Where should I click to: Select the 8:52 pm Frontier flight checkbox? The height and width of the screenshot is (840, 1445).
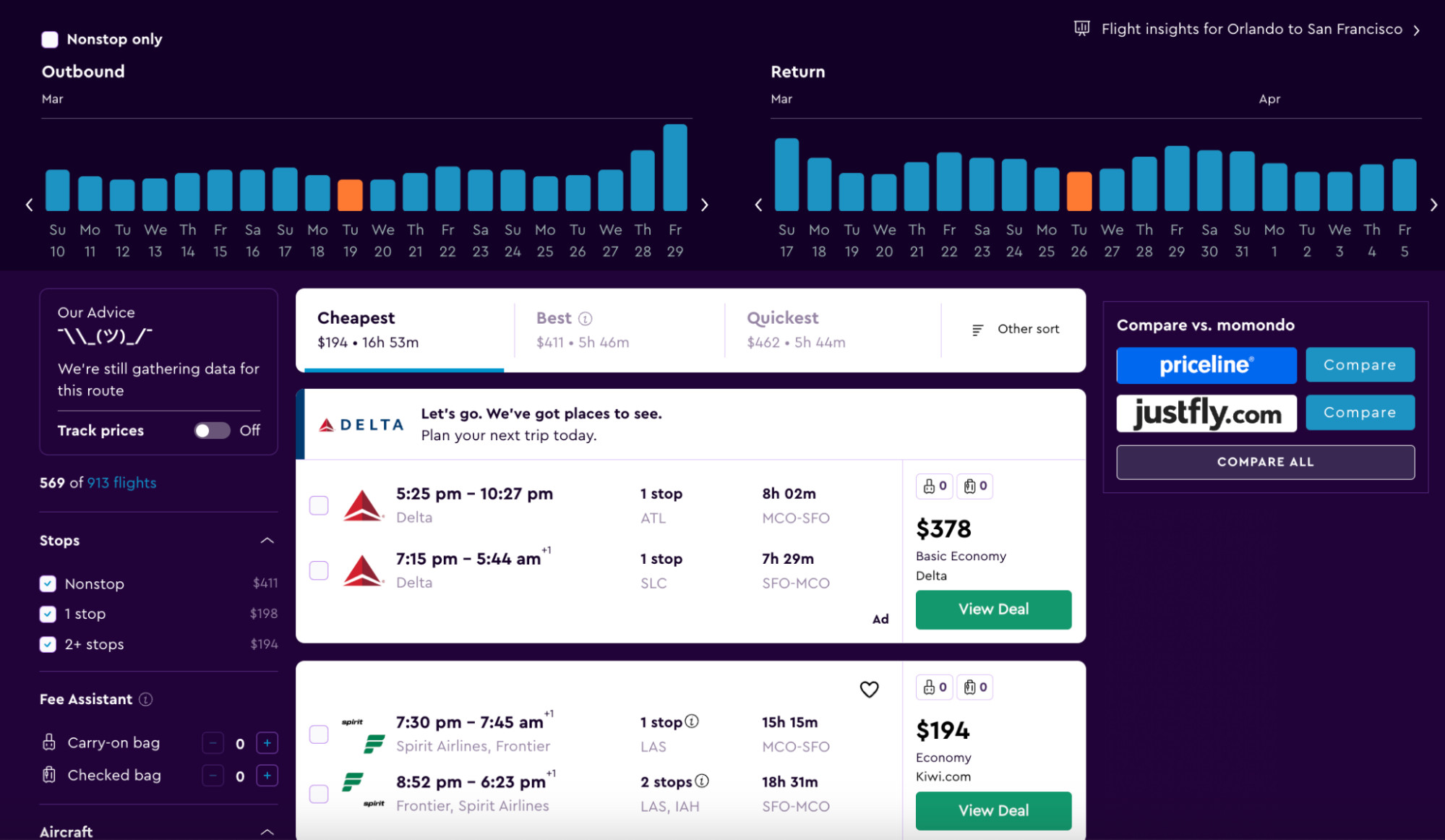tap(319, 794)
